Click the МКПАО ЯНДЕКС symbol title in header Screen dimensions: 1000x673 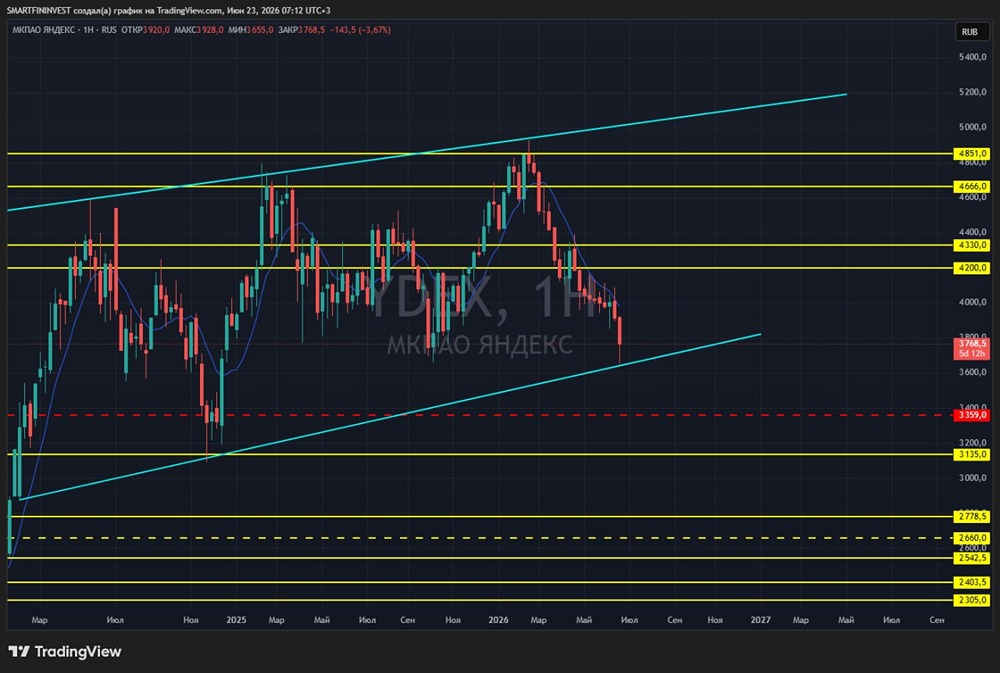pos(44,30)
